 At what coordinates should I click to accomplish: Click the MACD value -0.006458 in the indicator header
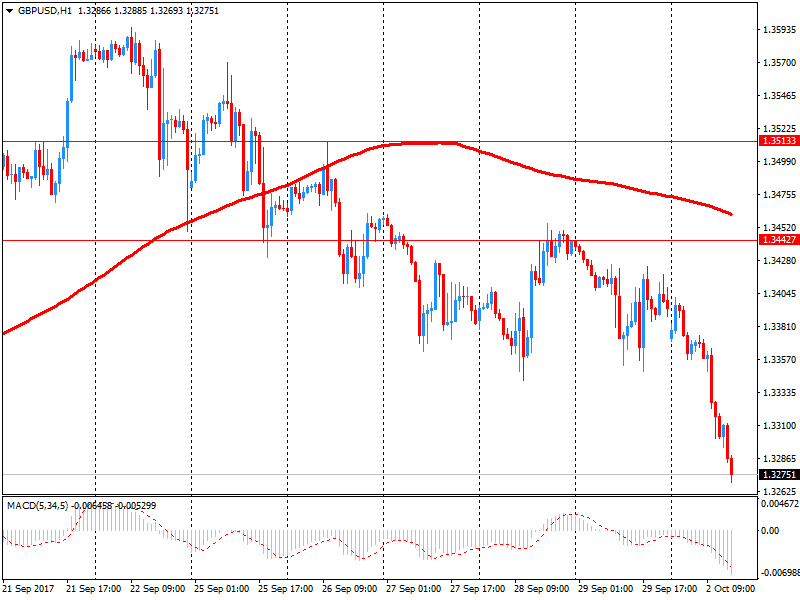pyautogui.click(x=91, y=506)
